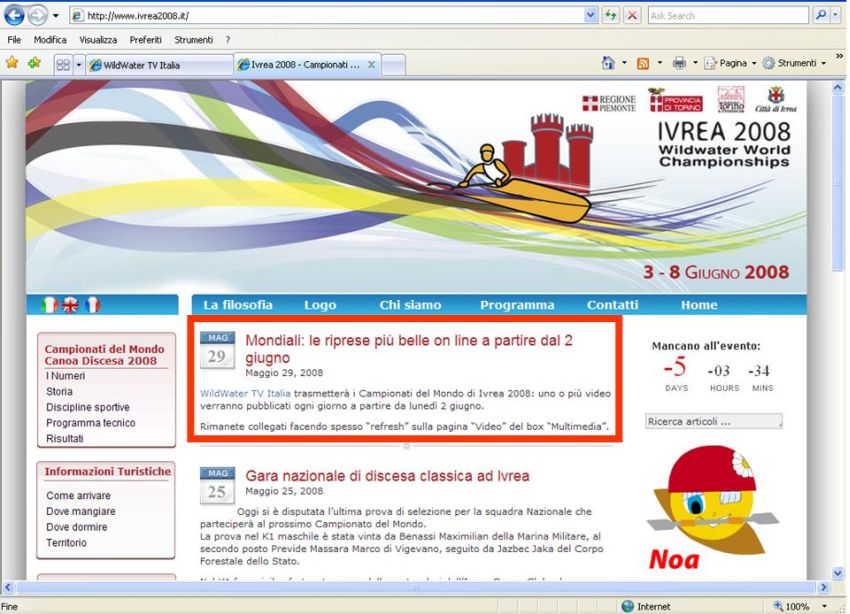The height and width of the screenshot is (614, 850).
Task: Open the Territorio link
Action: click(x=66, y=542)
